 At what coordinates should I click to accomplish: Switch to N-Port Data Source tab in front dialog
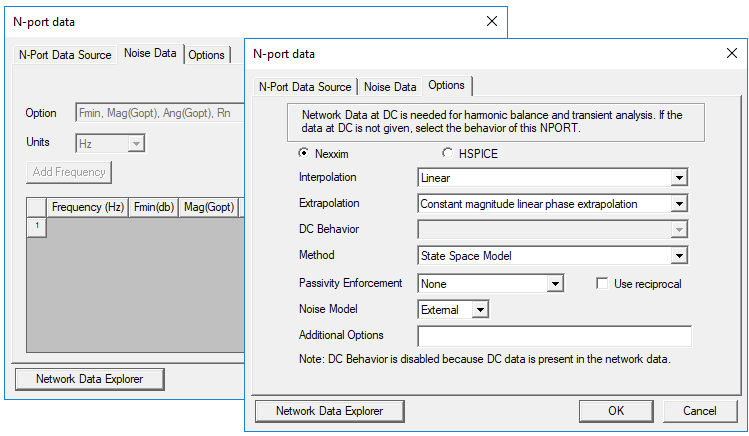(305, 87)
